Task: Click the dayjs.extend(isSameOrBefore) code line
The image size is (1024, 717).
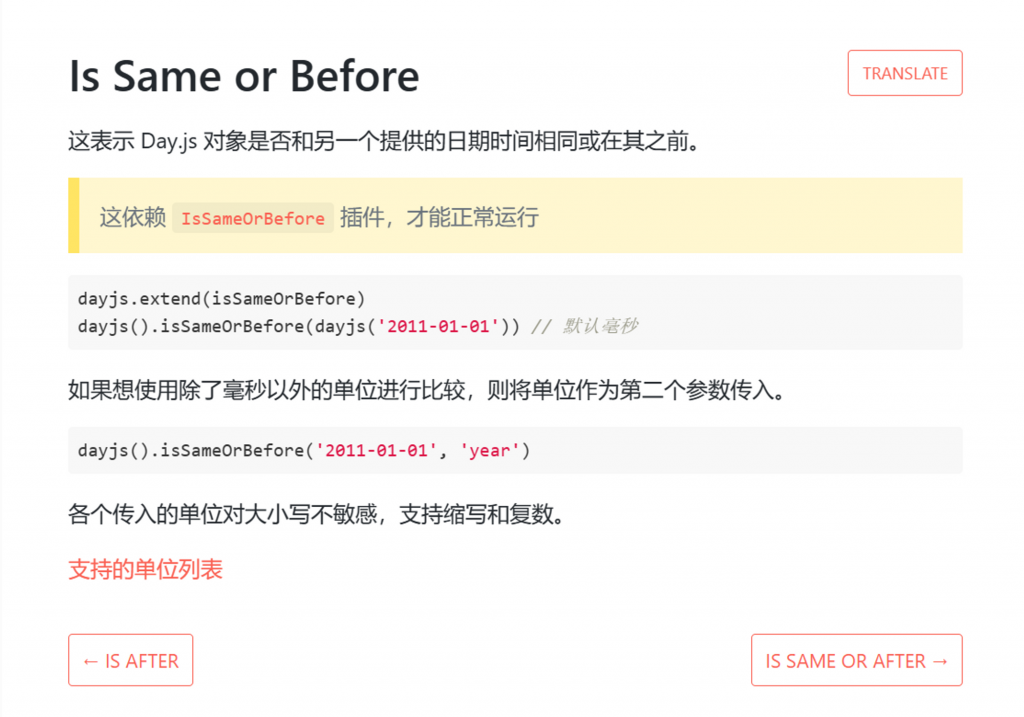Action: (x=221, y=298)
